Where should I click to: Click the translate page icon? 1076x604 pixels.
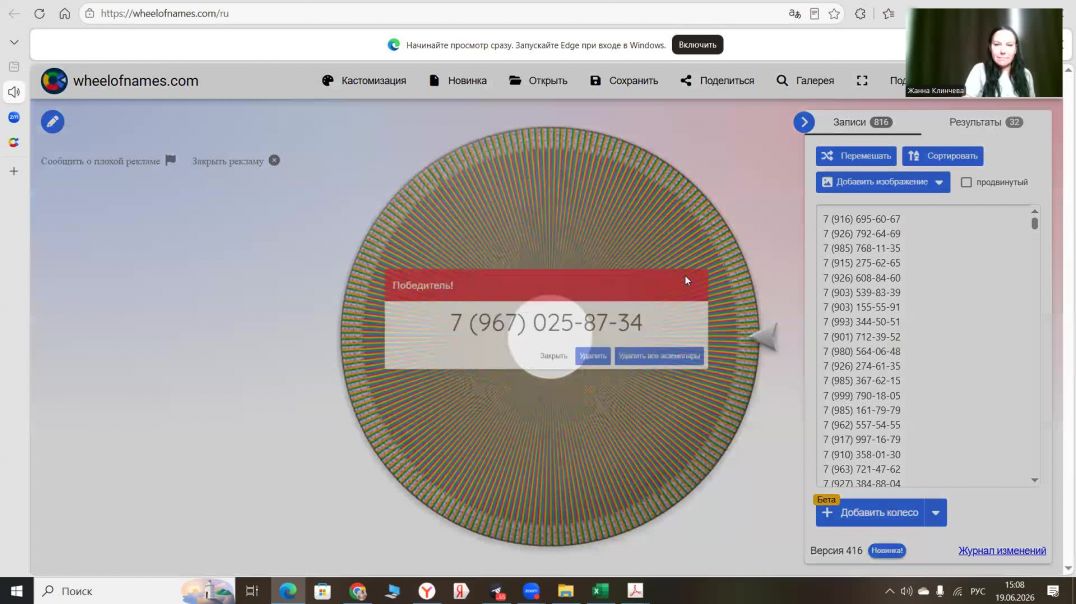795,14
